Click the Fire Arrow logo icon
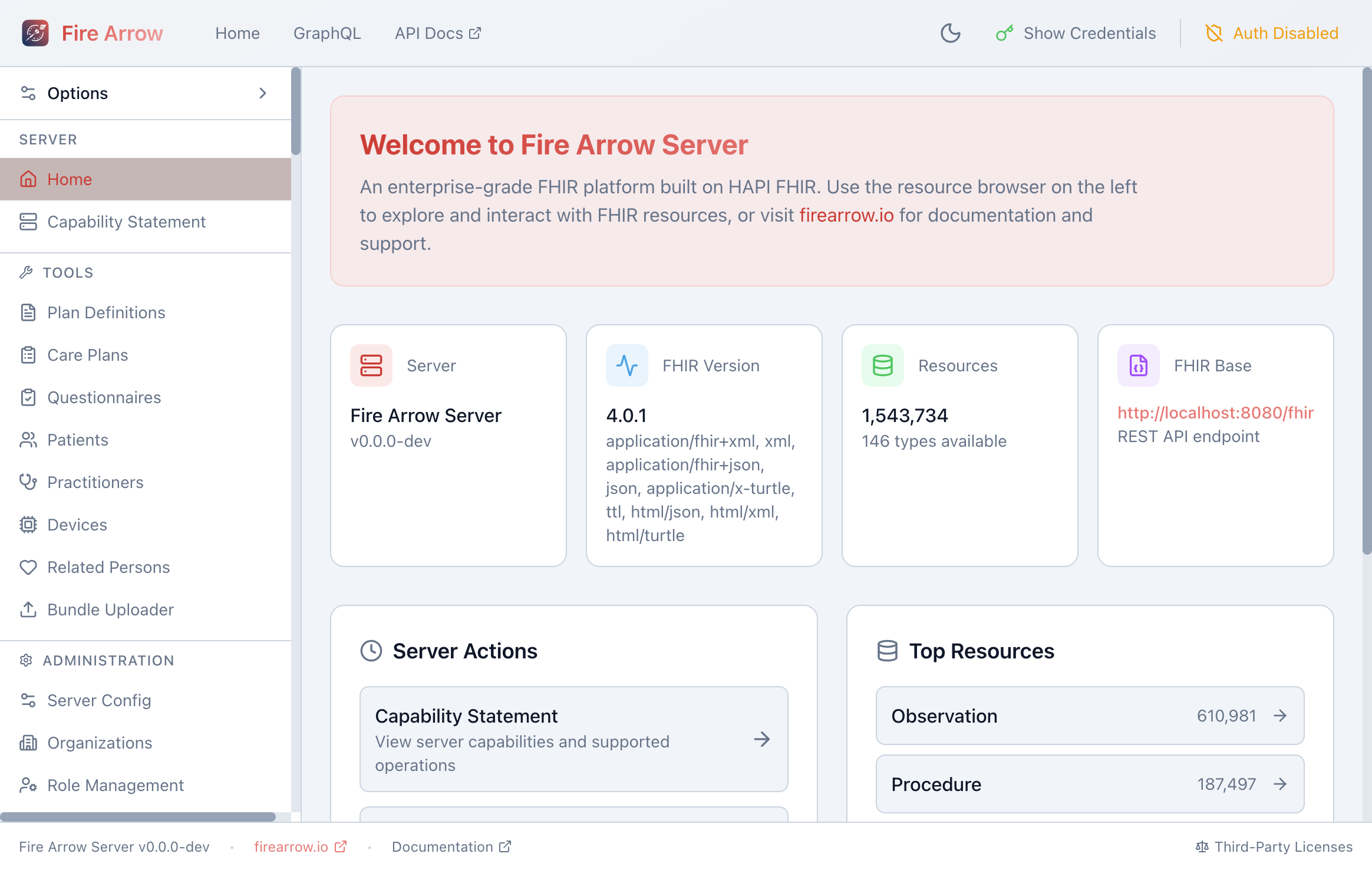 (35, 33)
